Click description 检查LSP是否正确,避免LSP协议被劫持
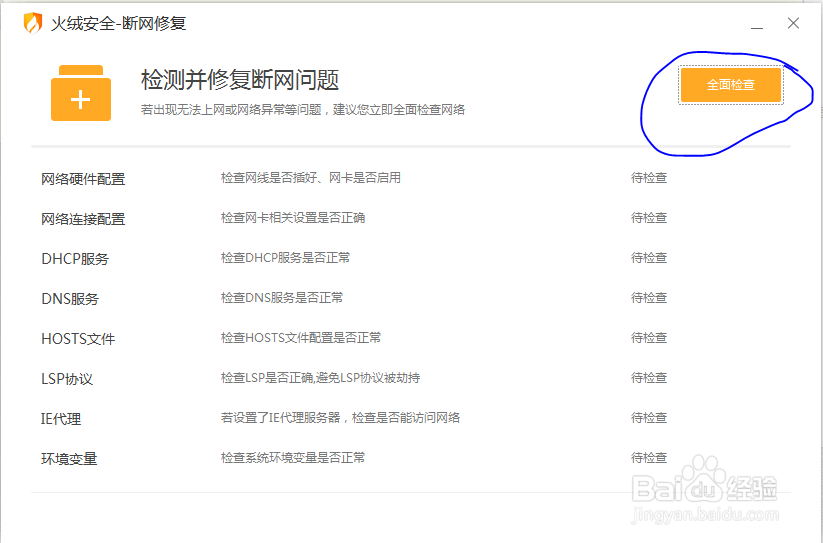823x543 pixels. click(x=320, y=378)
